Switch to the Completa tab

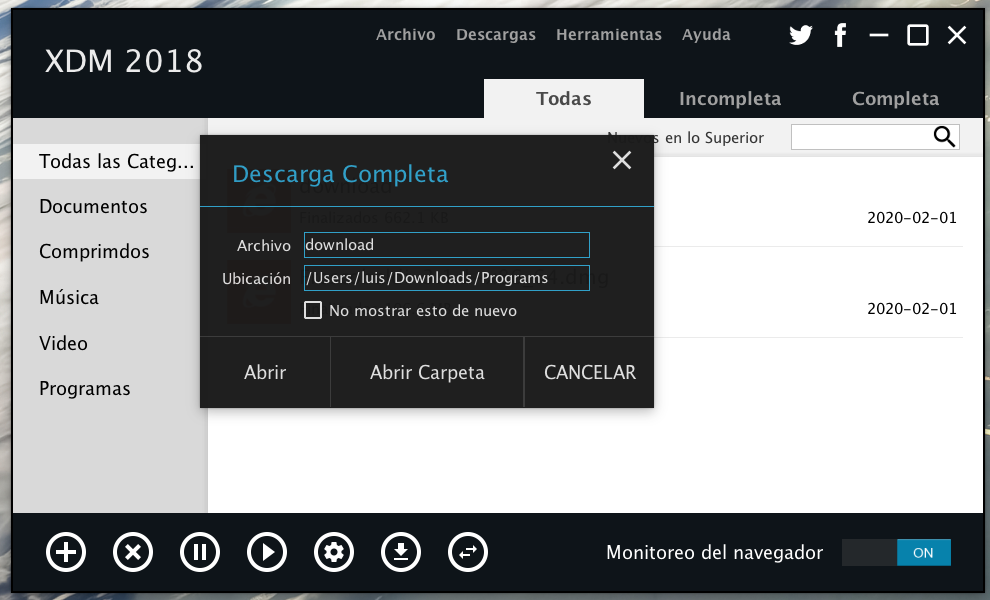pyautogui.click(x=895, y=99)
